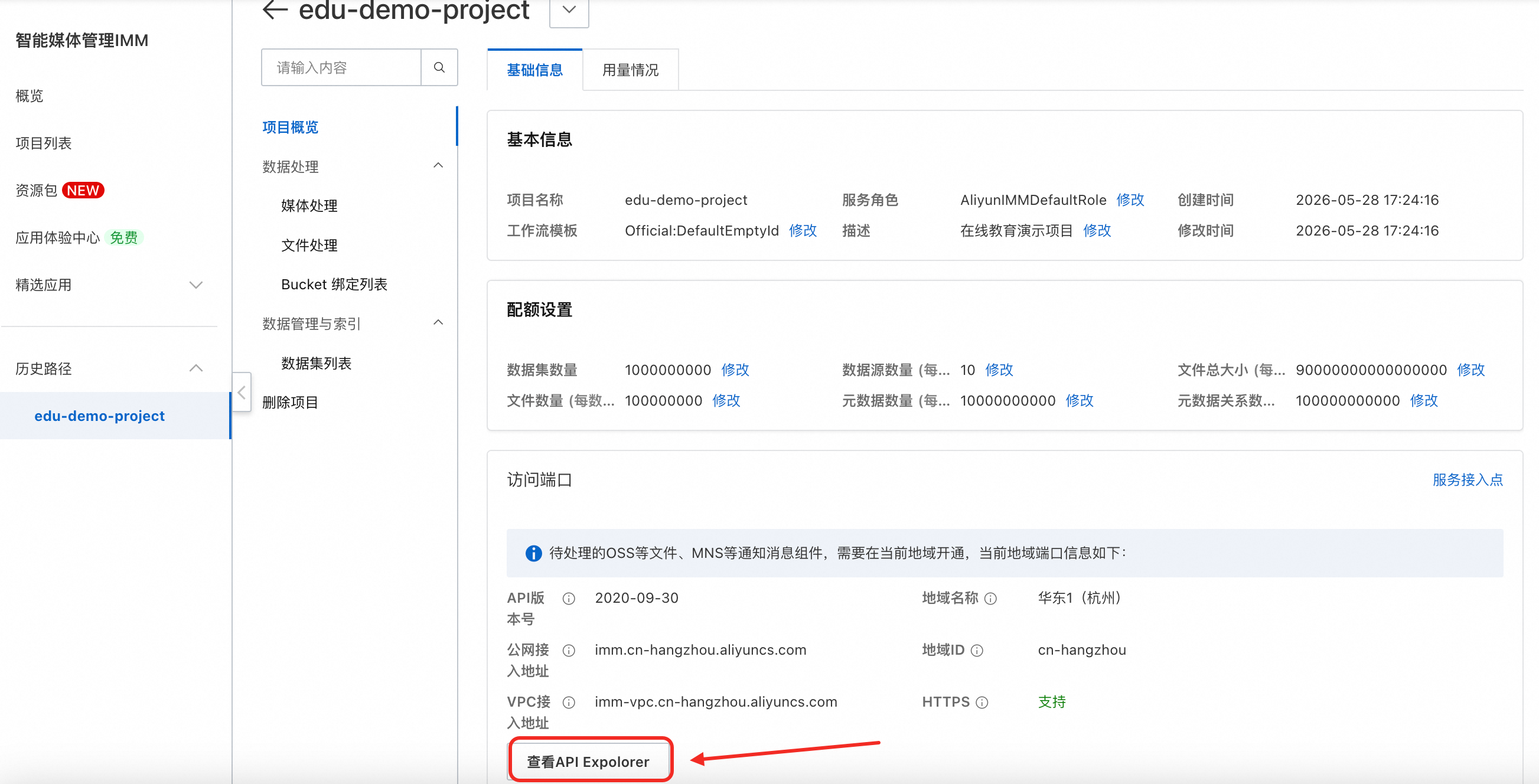The width and height of the screenshot is (1539, 784).
Task: Click the green 支持 HTTPS value
Action: pos(1051,701)
